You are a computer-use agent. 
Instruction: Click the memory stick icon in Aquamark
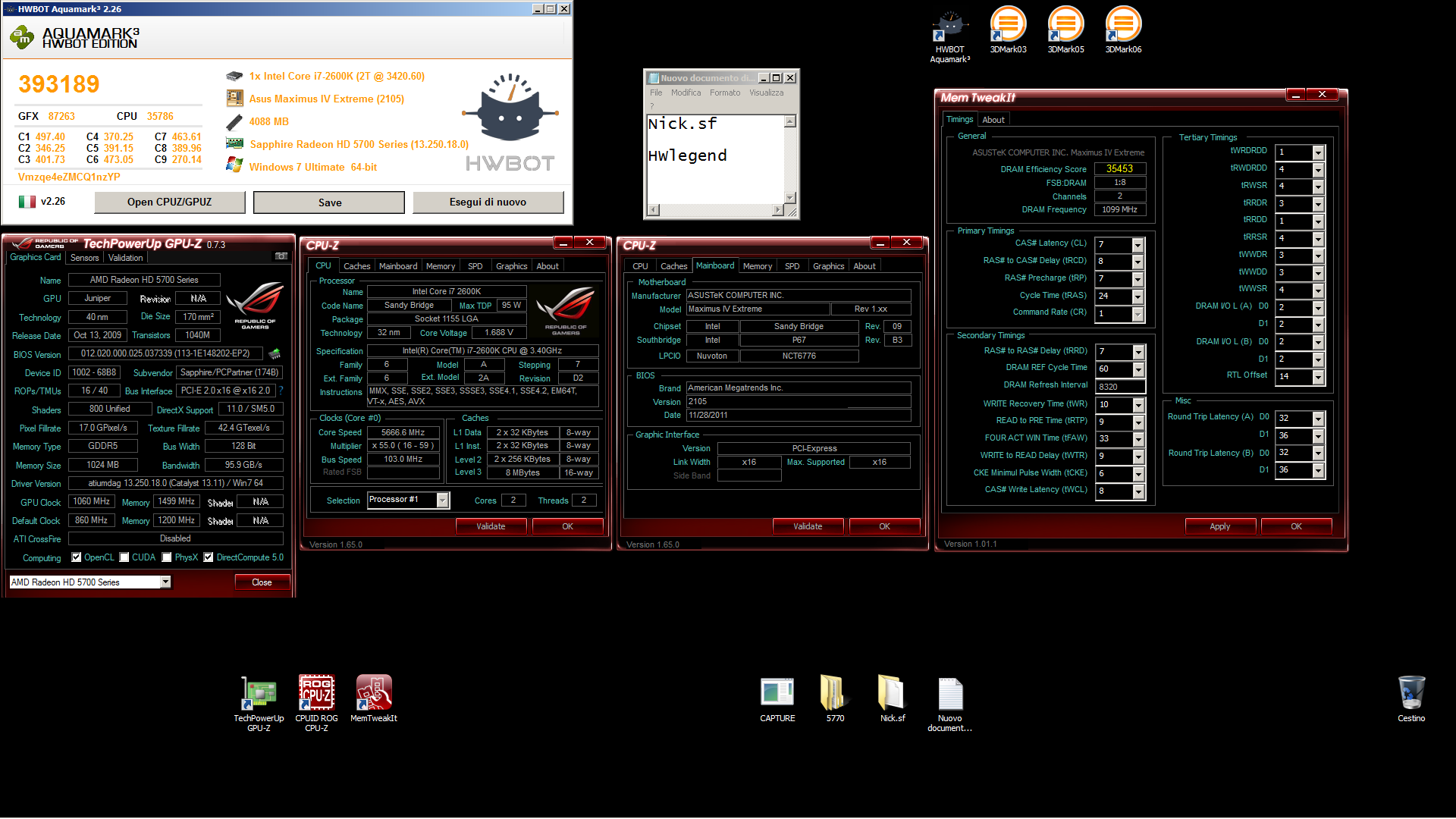coord(234,121)
